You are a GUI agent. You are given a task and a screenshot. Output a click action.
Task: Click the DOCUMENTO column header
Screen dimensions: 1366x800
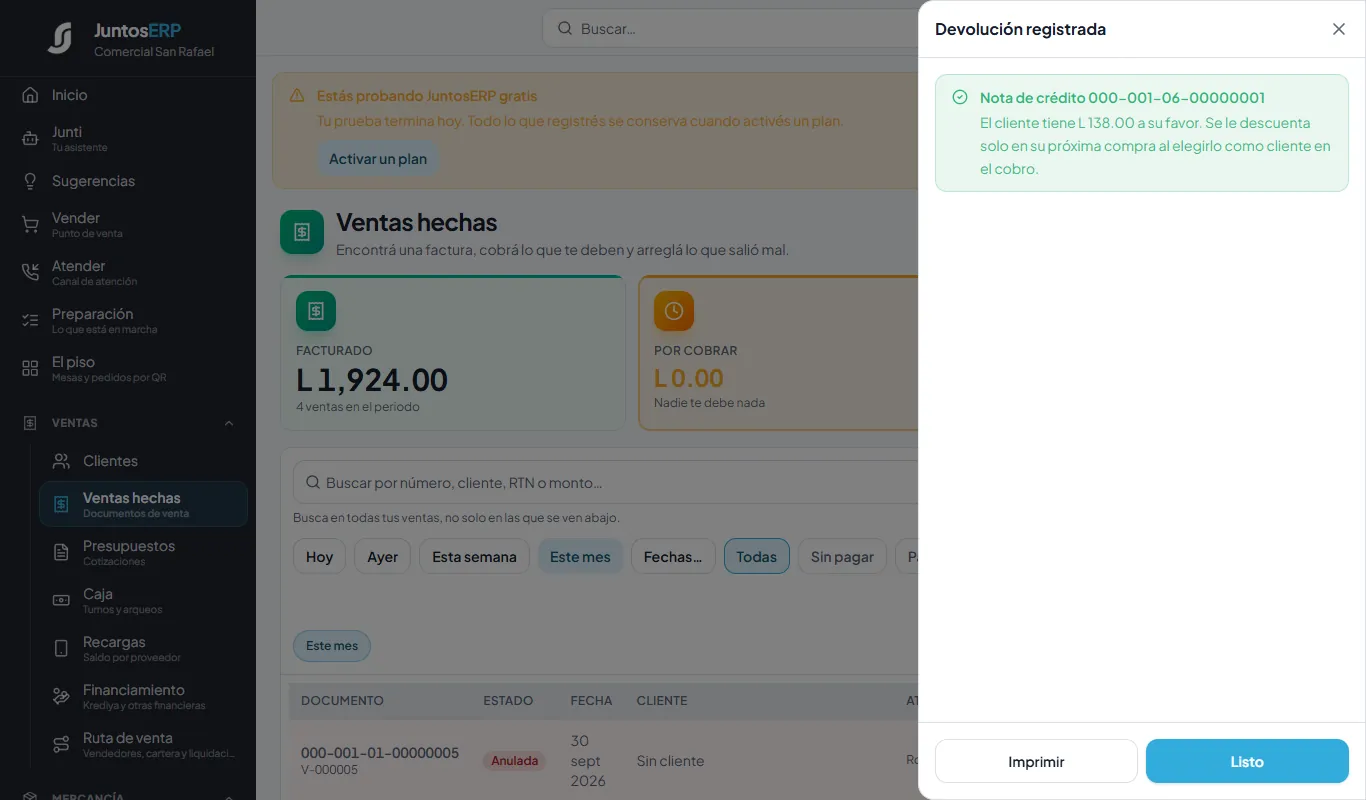tap(342, 701)
